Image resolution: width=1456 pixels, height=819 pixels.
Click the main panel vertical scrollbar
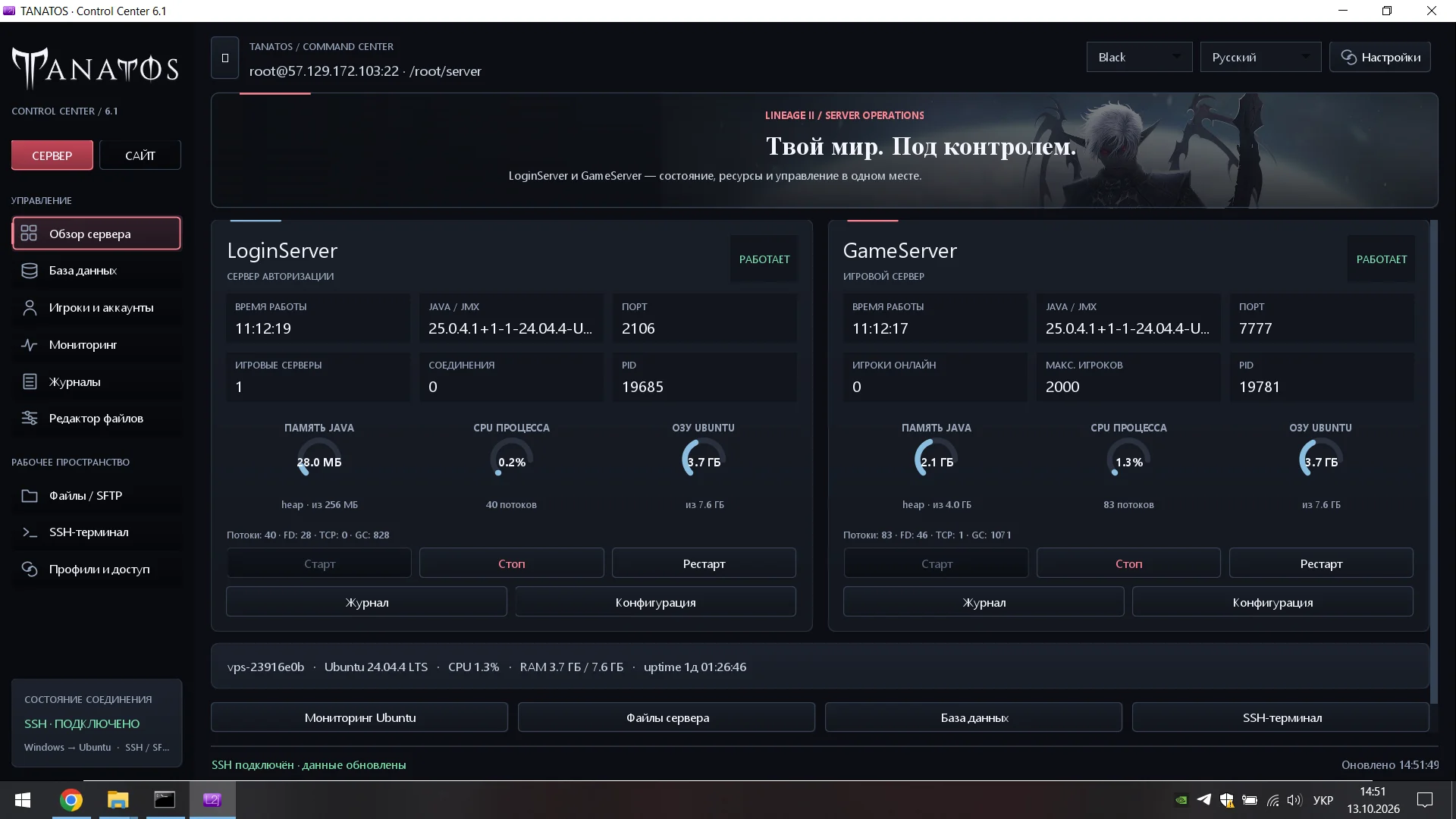[x=1433, y=461]
